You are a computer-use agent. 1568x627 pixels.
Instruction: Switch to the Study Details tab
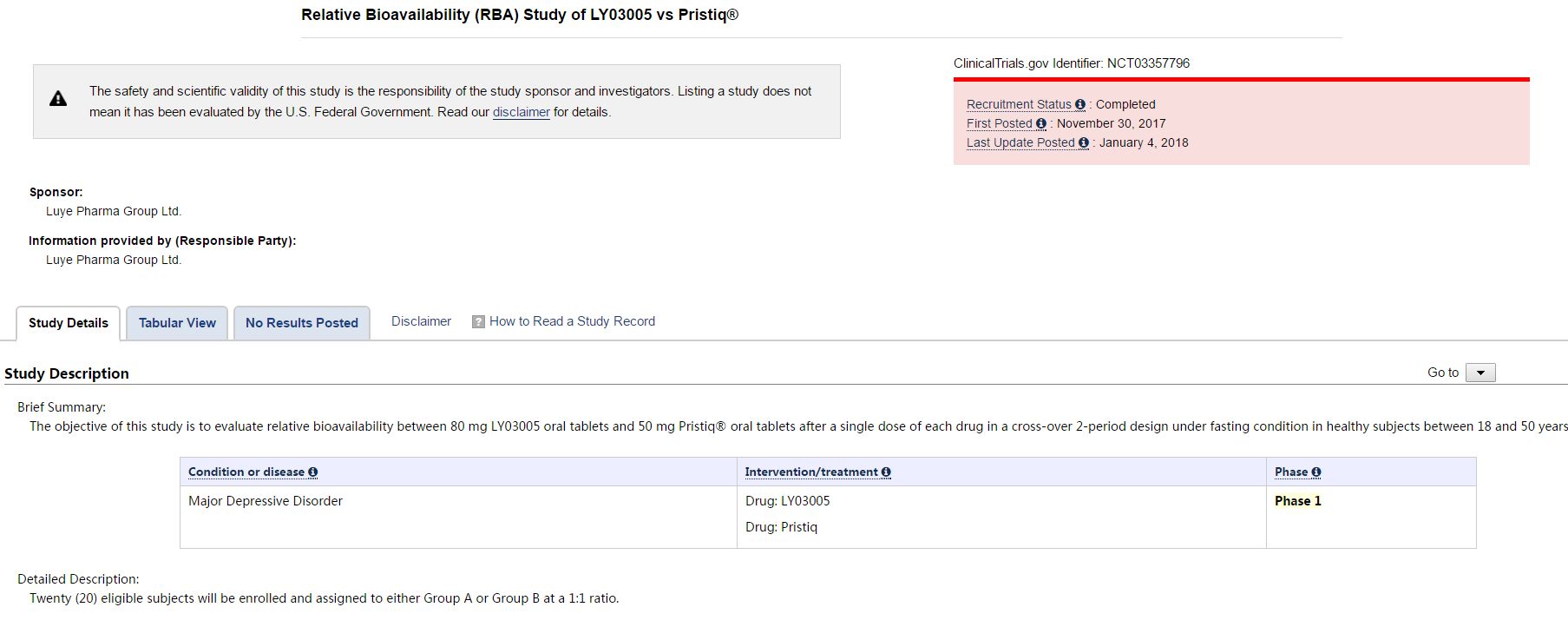pyautogui.click(x=69, y=323)
